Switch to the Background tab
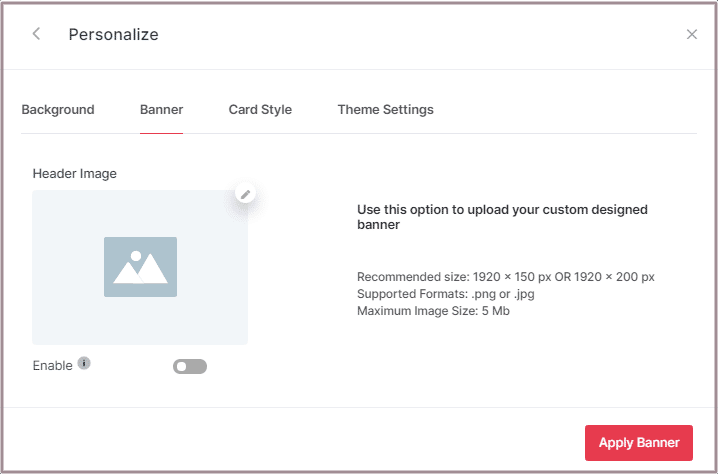Image resolution: width=718 pixels, height=474 pixels. [58, 110]
